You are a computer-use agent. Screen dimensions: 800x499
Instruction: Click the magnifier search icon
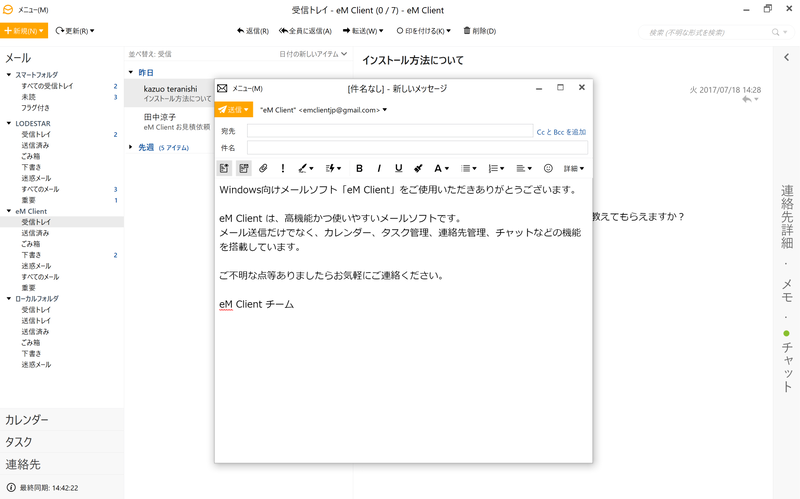pyautogui.click(x=775, y=32)
